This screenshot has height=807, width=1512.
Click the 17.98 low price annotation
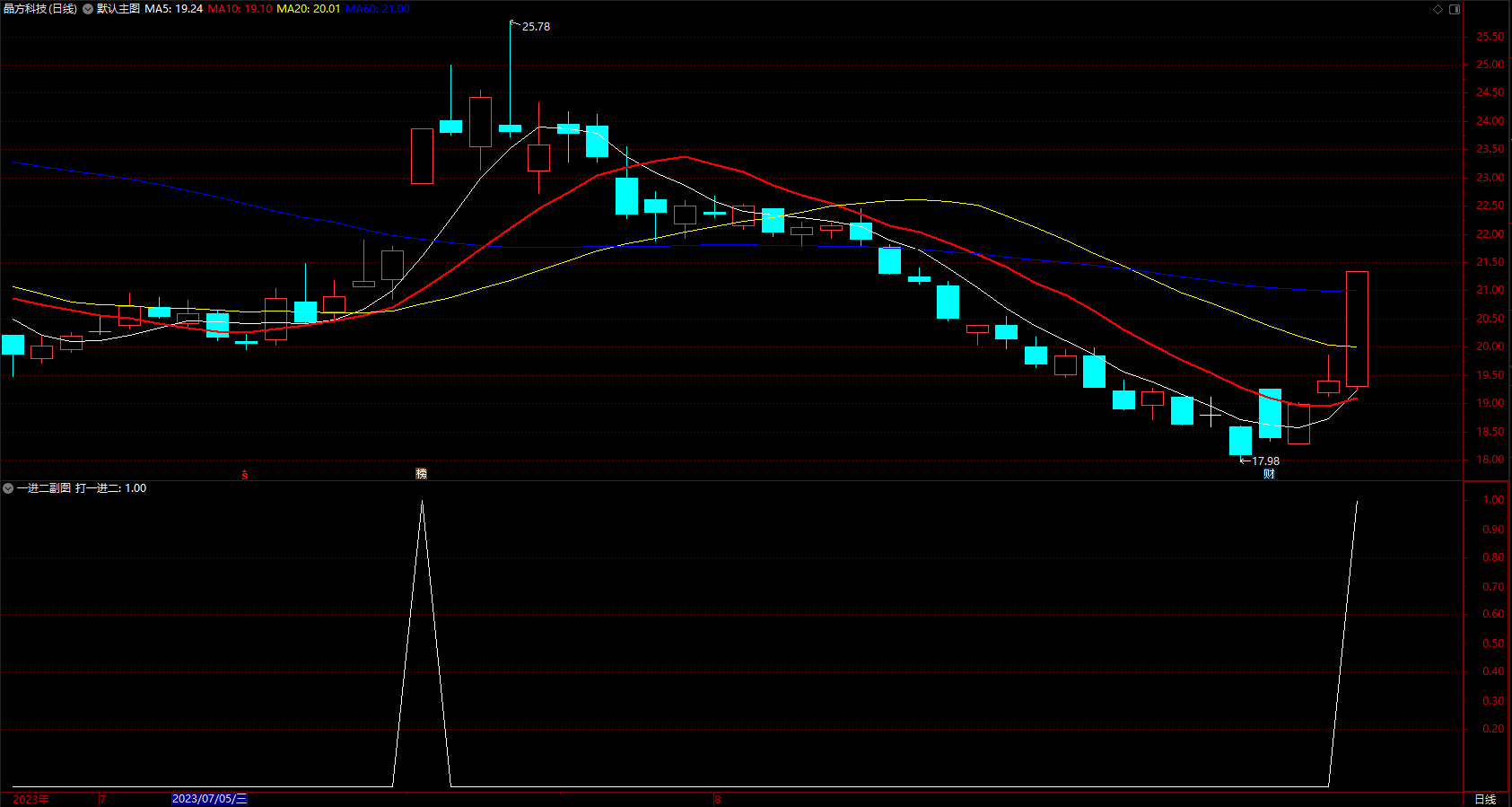point(1265,461)
